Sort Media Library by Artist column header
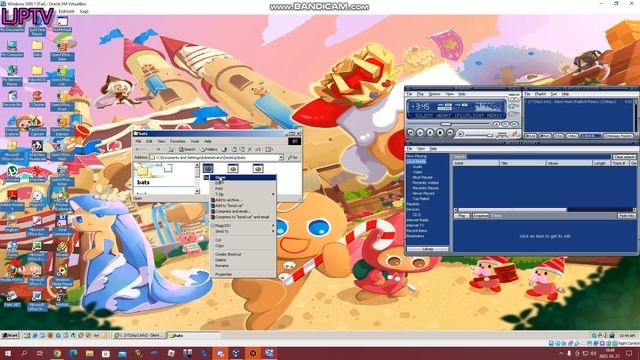This screenshot has height=360, width=640. click(476, 163)
